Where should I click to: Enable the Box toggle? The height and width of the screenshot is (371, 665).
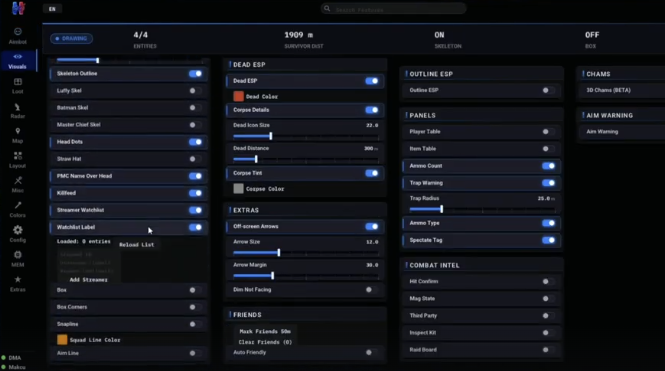[196, 290]
